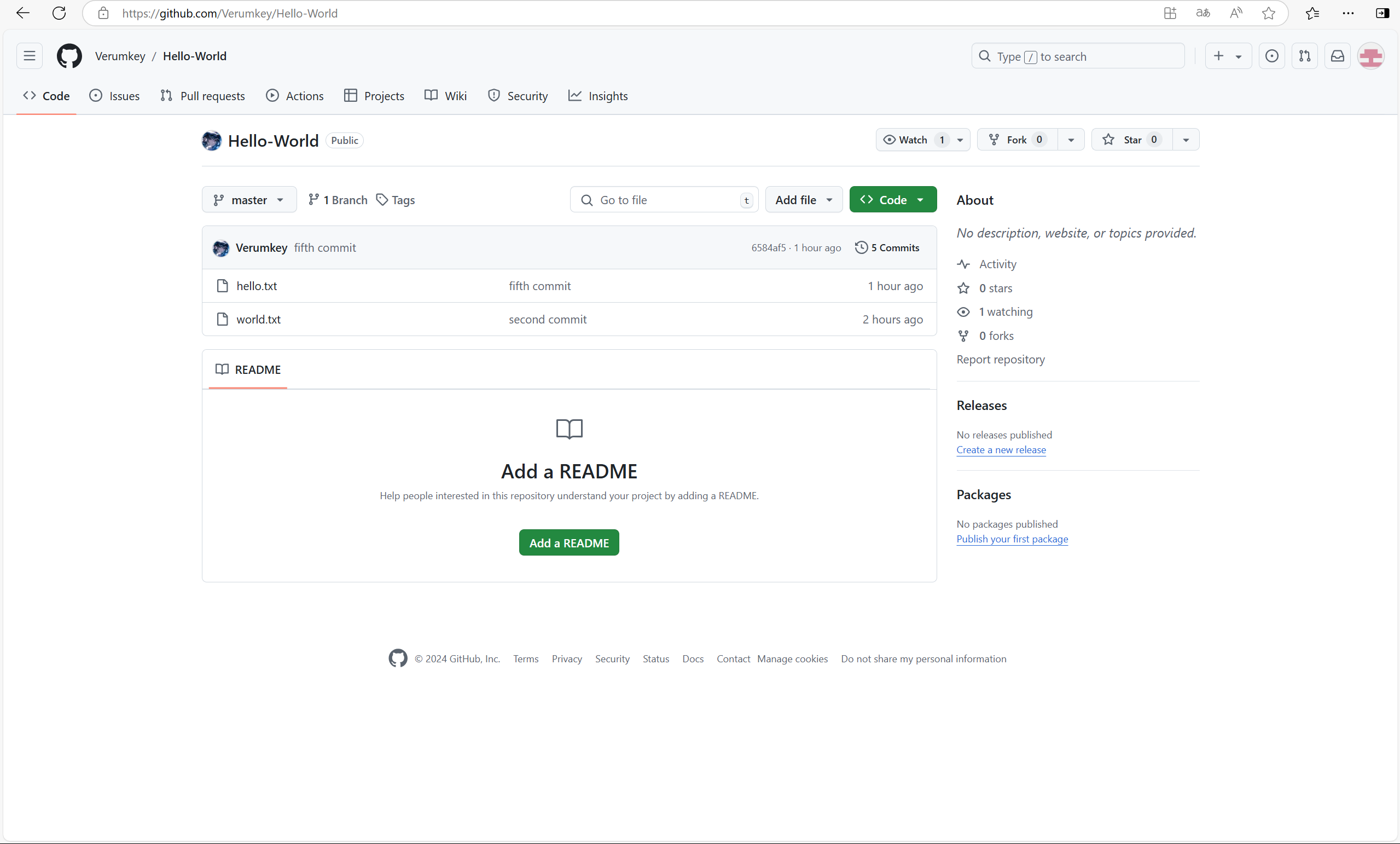Switch to the Actions tab

(x=295, y=96)
